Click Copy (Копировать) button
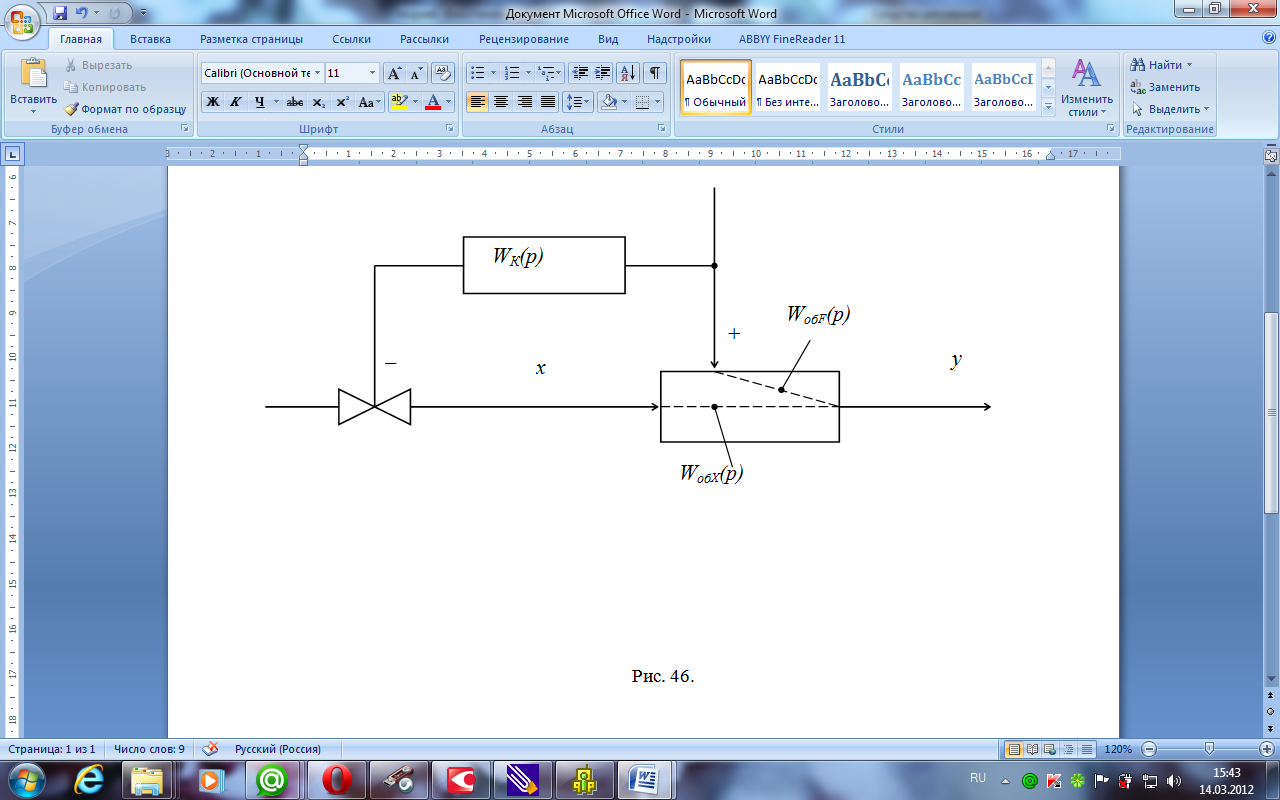The width and height of the screenshot is (1280, 800). click(x=105, y=87)
